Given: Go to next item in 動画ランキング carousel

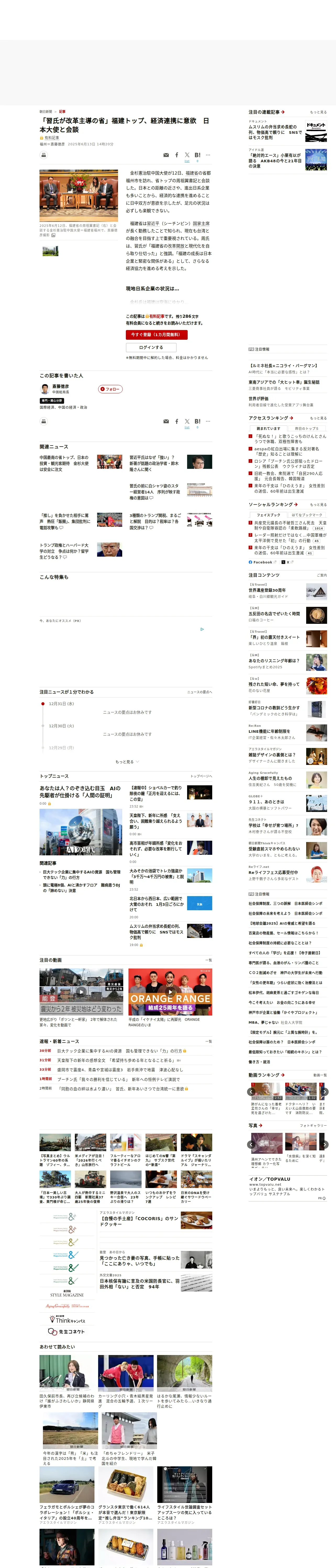Looking at the screenshot, I should click(324, 1092).
